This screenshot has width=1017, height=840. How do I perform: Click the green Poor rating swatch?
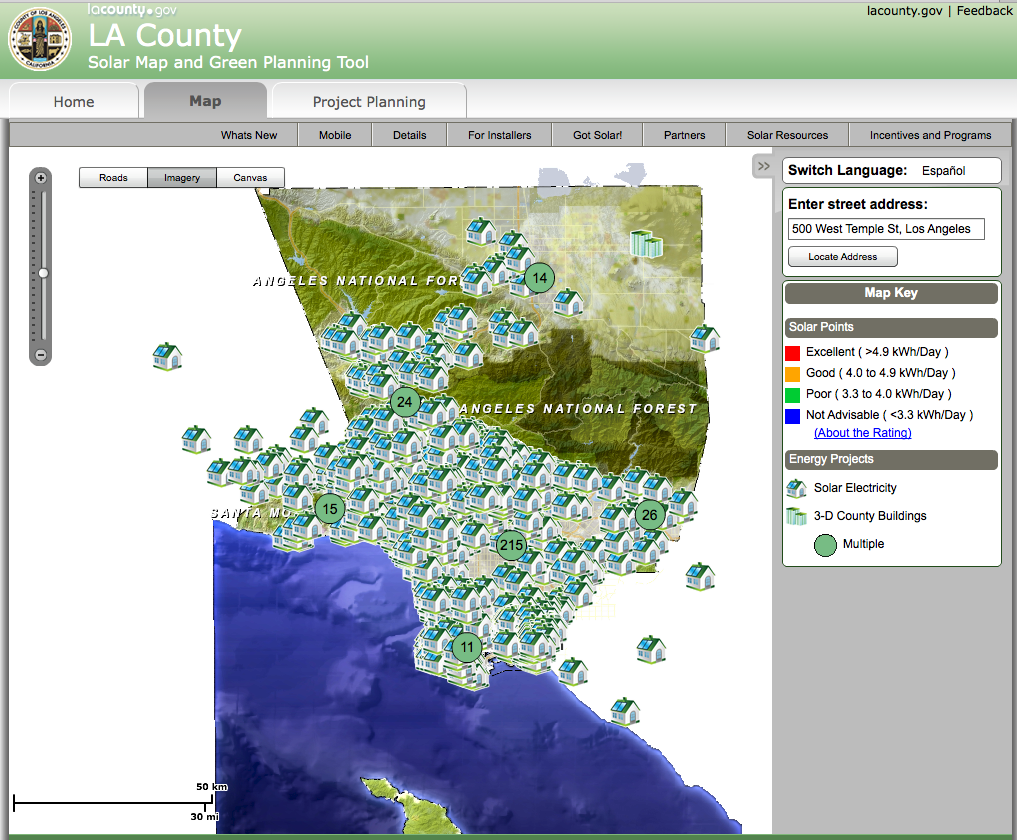click(792, 395)
